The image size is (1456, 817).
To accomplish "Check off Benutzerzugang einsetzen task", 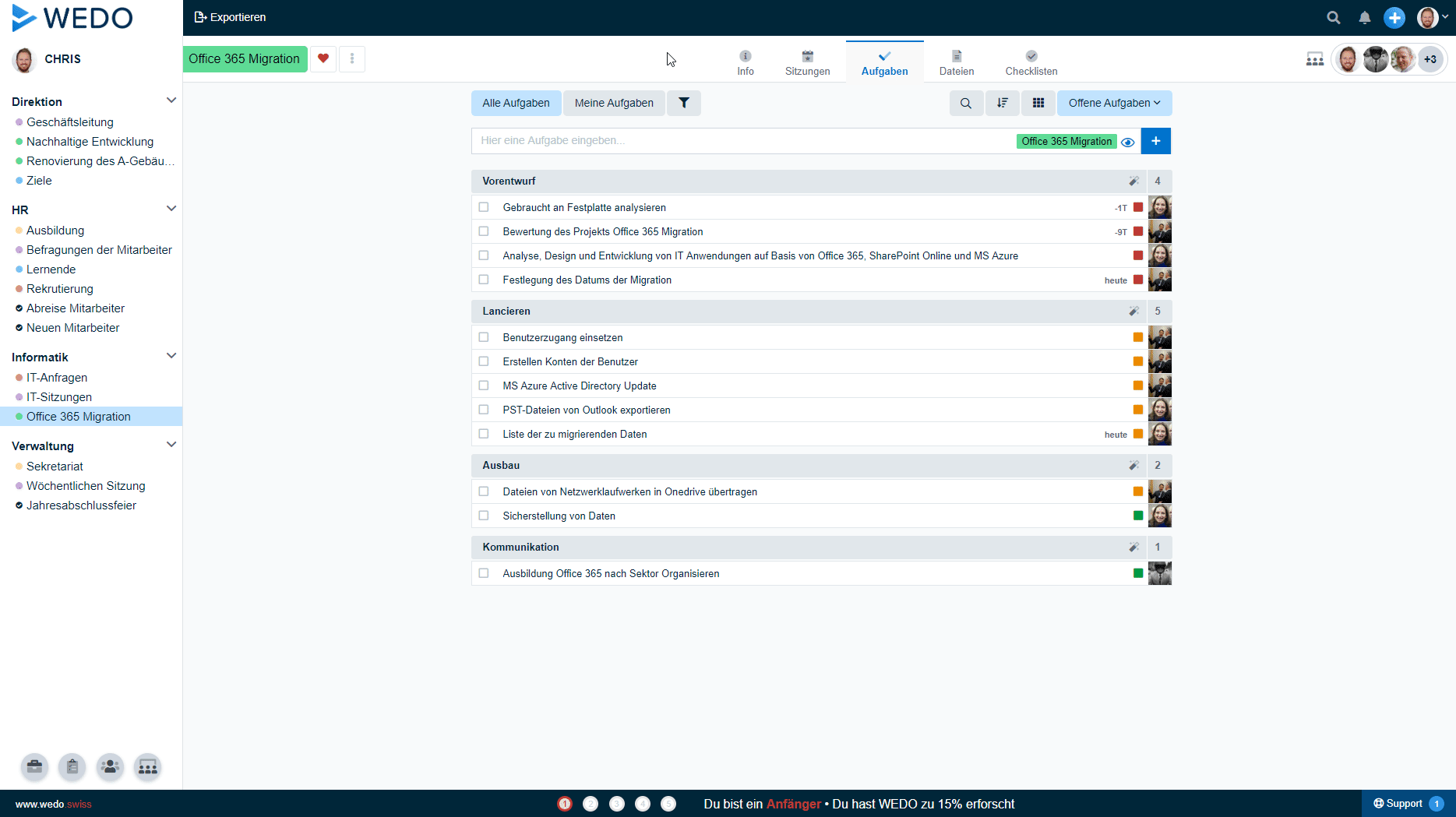I will (x=484, y=337).
